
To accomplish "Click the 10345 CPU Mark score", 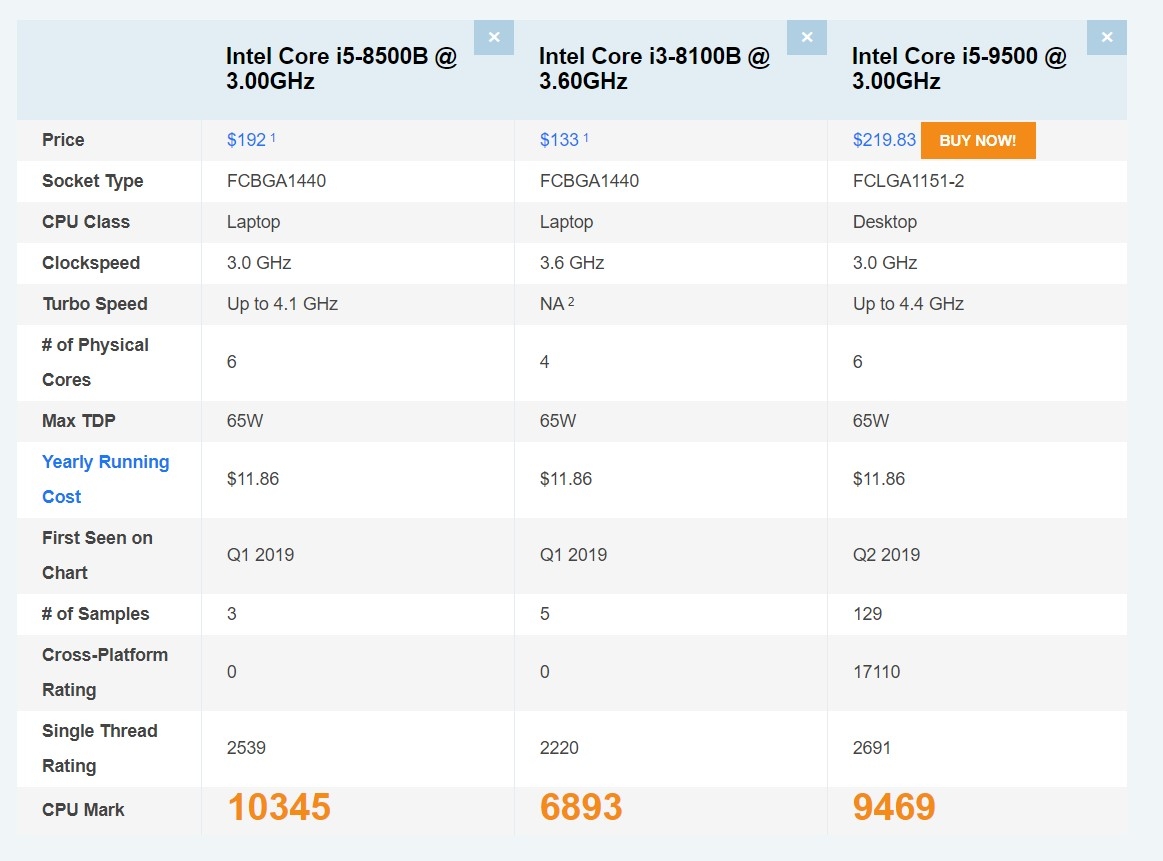I will [x=279, y=807].
